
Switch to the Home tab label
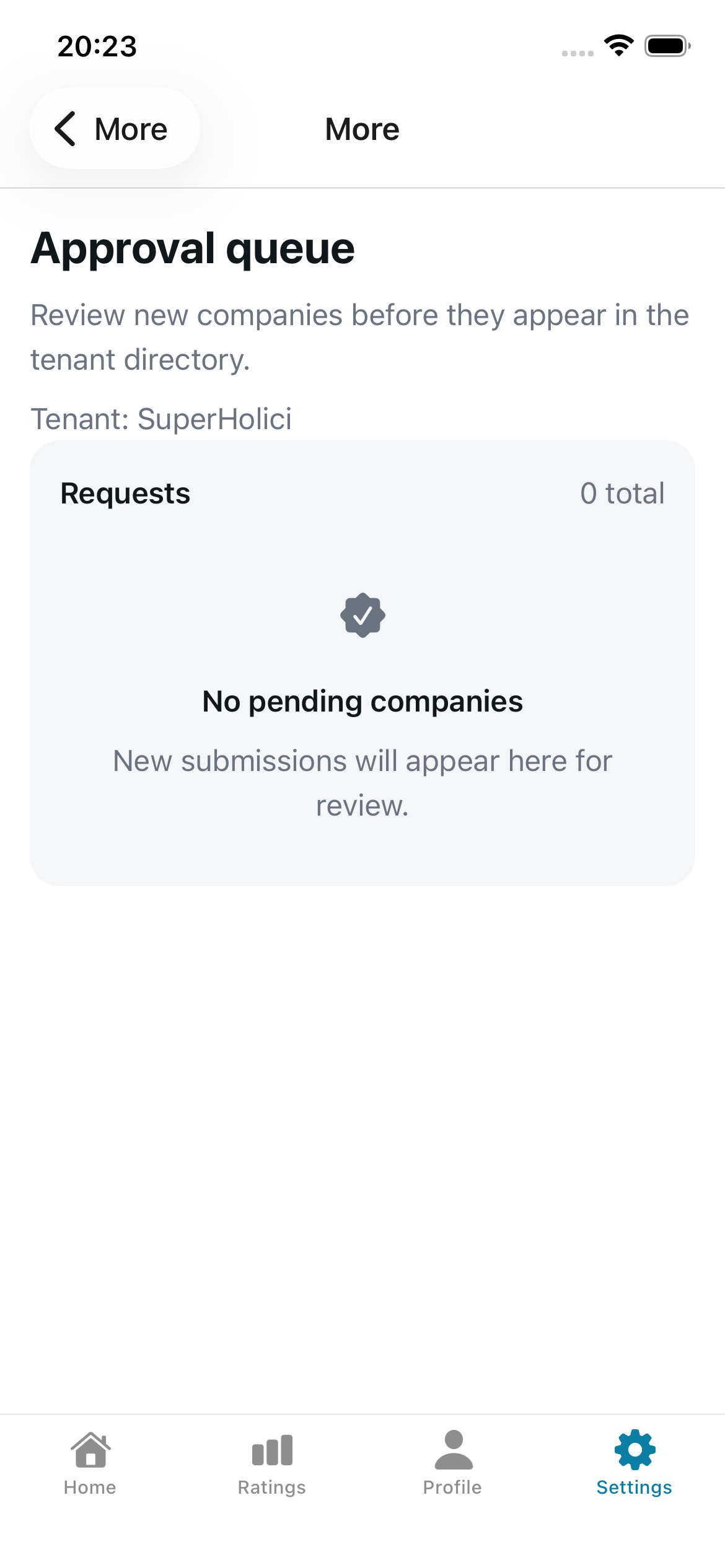tap(90, 1487)
